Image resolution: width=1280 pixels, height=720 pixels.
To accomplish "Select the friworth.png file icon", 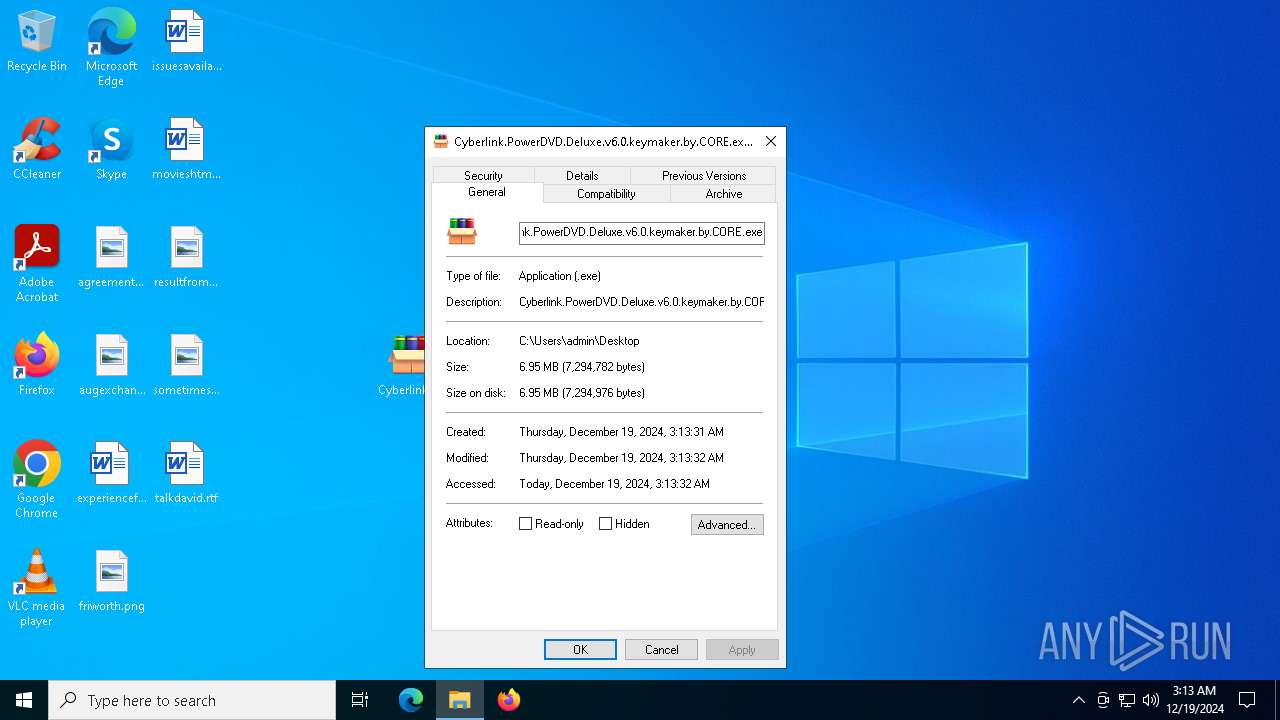I will click(111, 582).
